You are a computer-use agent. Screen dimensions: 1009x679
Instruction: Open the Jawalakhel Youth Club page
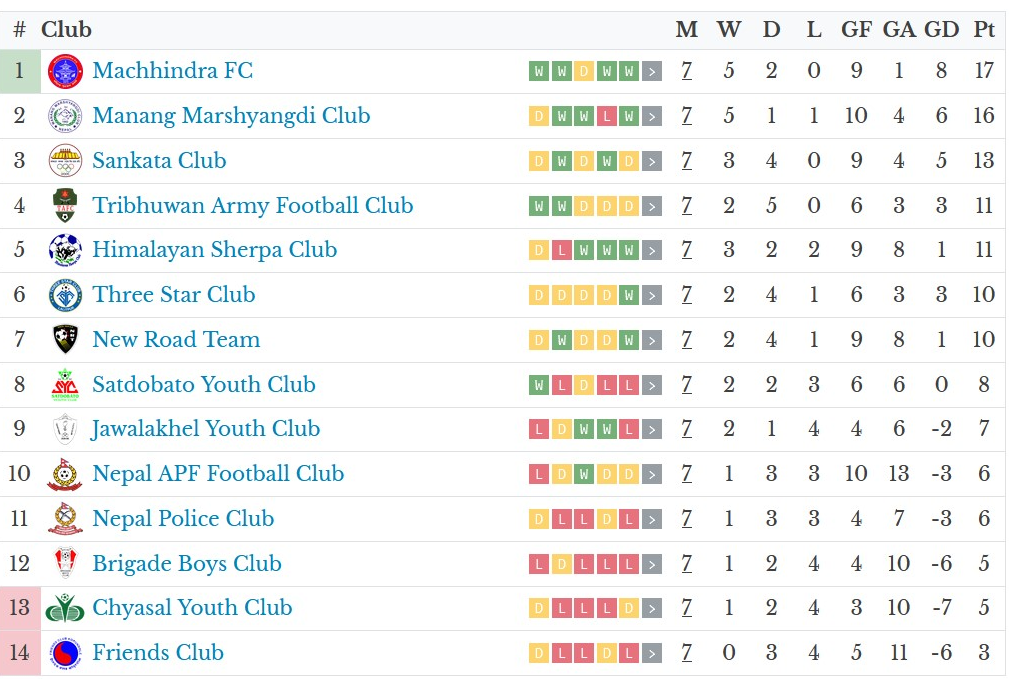[206, 429]
